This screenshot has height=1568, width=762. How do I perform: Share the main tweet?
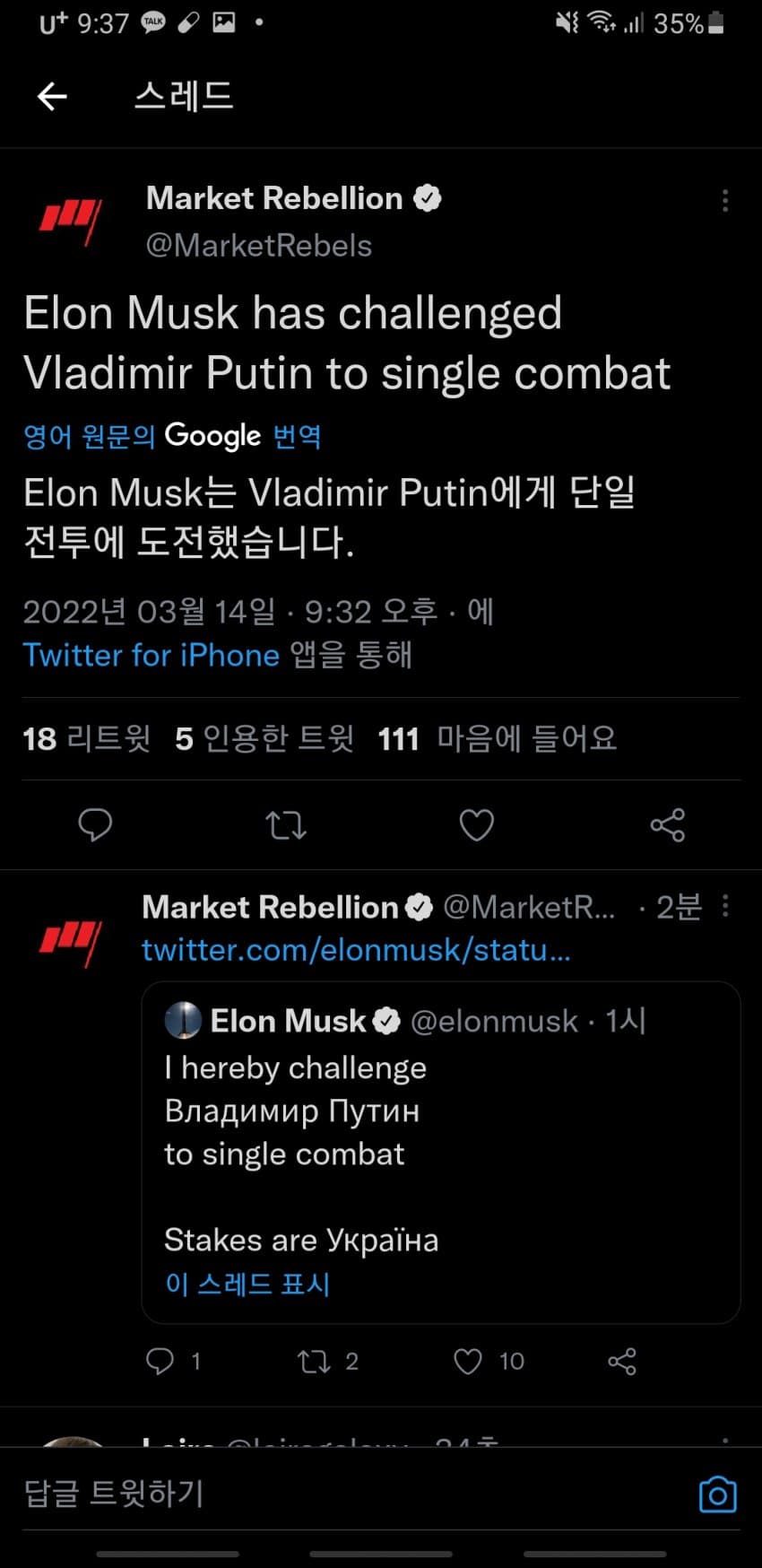tap(667, 824)
